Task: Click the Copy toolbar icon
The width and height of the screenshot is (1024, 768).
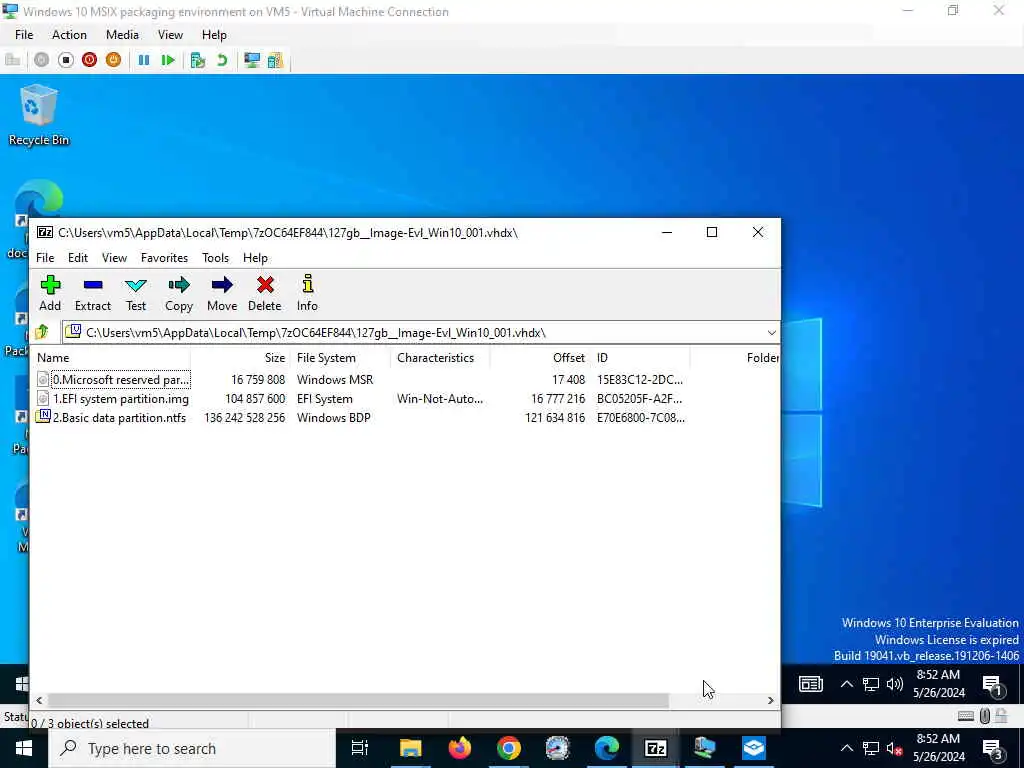Action: [x=178, y=293]
